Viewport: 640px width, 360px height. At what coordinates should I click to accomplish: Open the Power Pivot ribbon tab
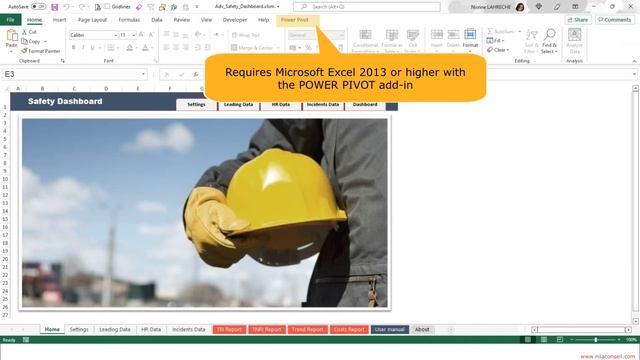(295, 20)
